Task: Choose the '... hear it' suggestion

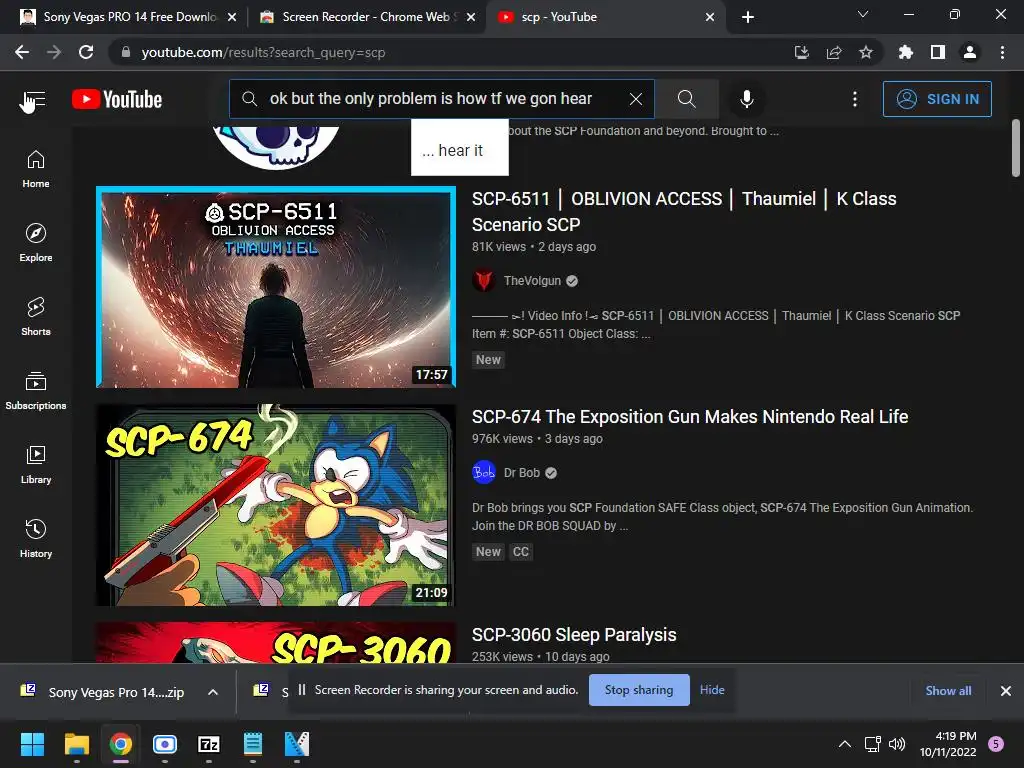Action: [x=460, y=150]
